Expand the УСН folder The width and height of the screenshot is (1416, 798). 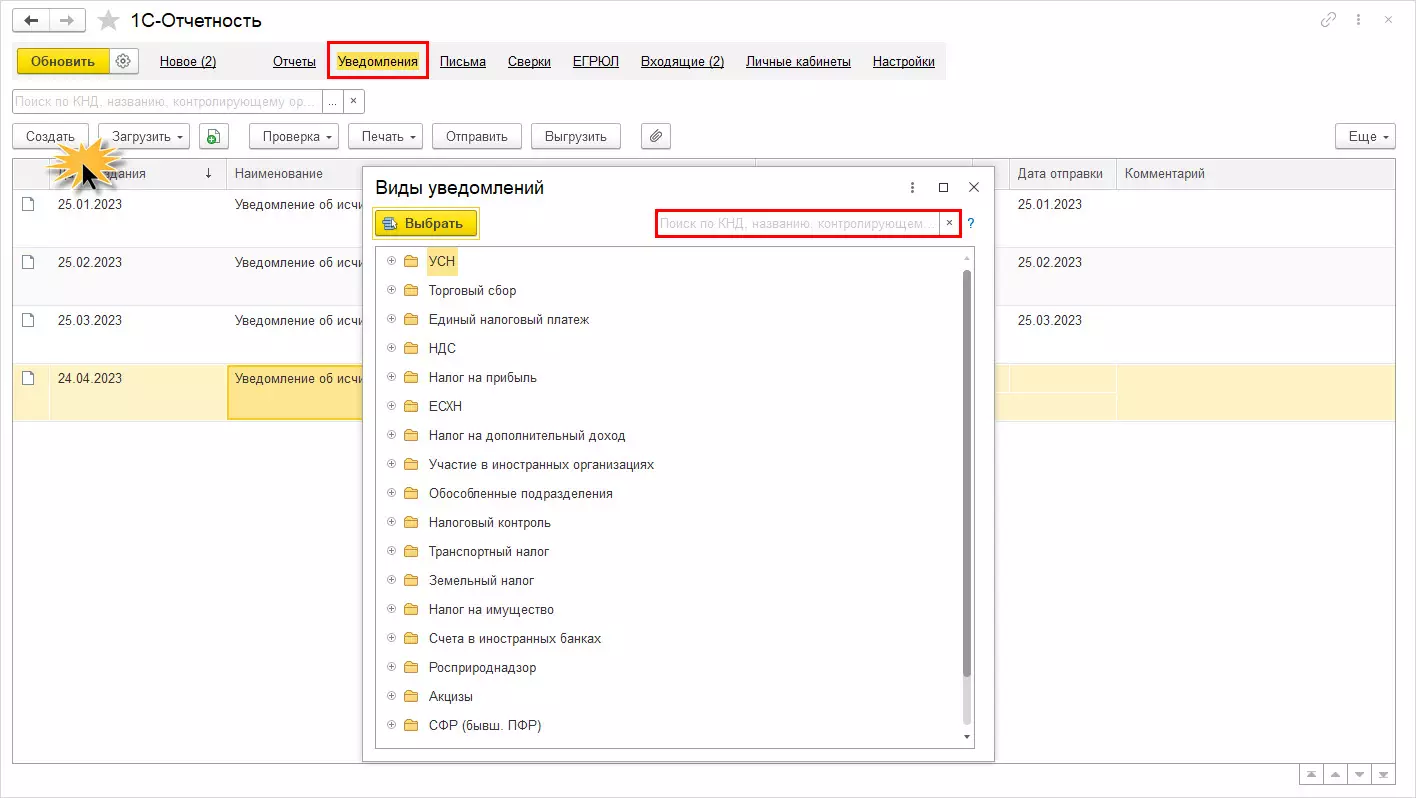point(391,261)
